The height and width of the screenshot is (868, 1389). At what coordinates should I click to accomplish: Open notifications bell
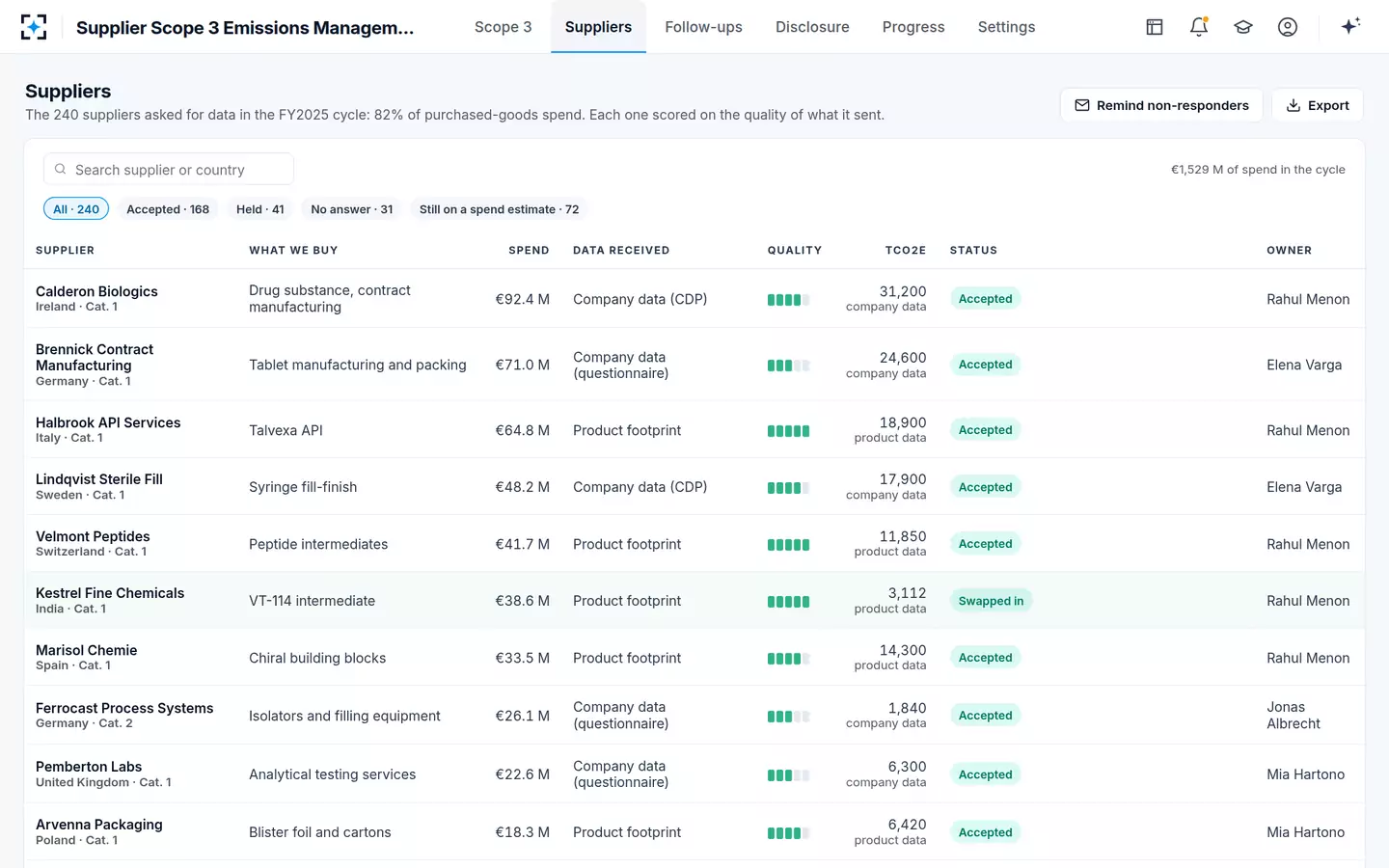(x=1199, y=27)
